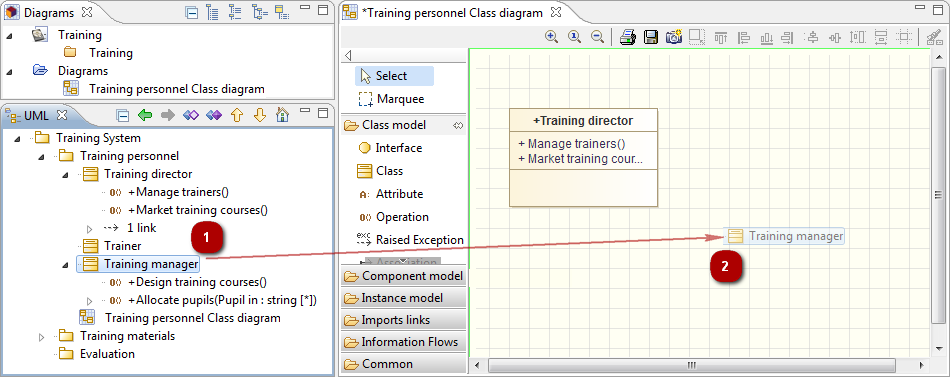Click the horizontal scrollbar of diagram canvas

(691, 365)
